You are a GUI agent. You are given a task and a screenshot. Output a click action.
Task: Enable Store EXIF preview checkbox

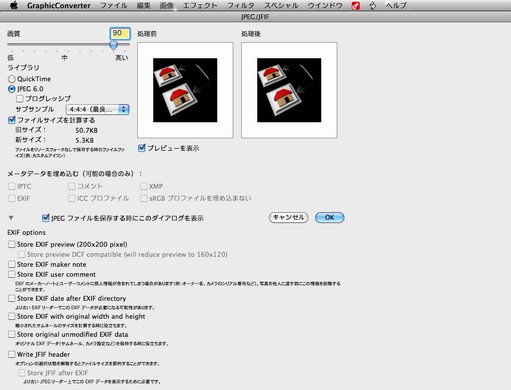click(x=12, y=244)
